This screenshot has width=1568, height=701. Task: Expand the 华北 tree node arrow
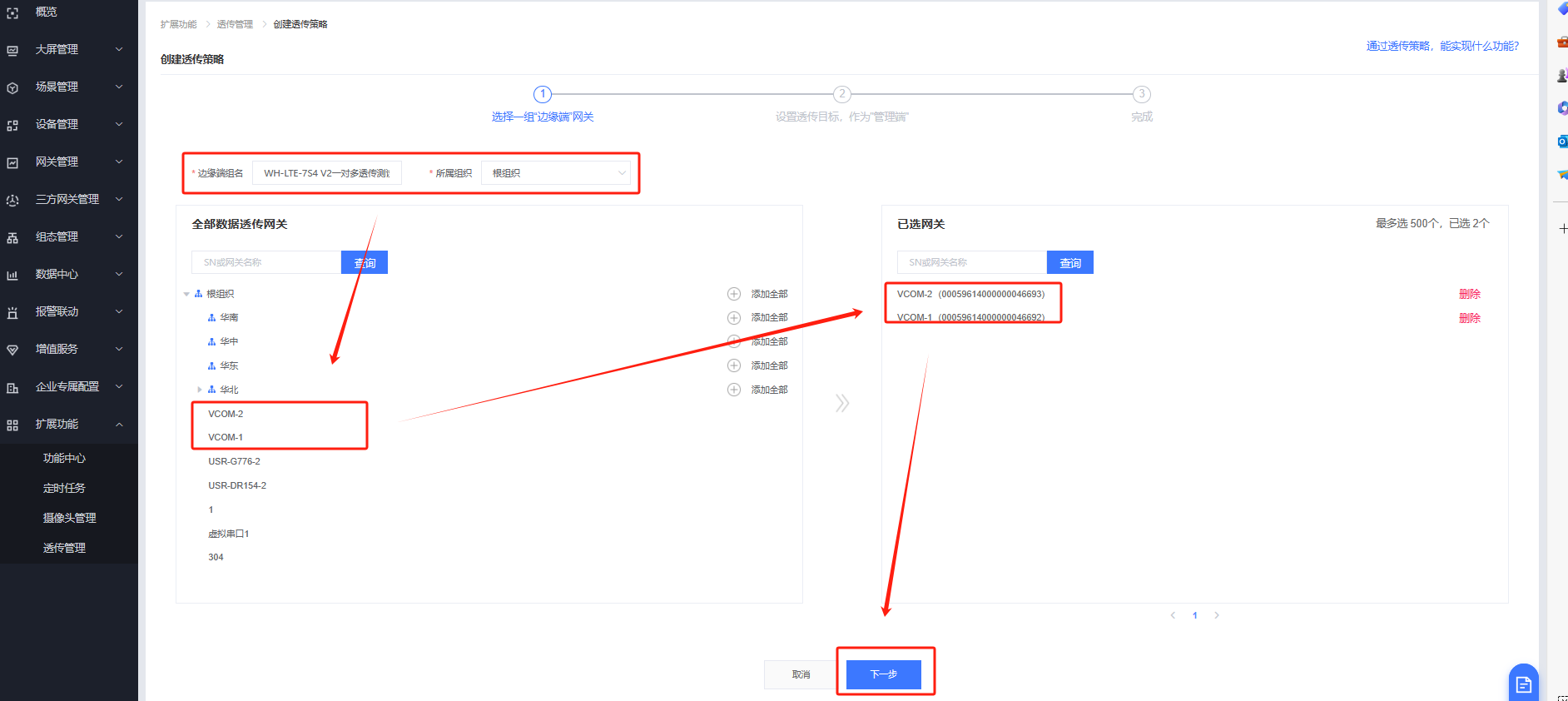point(200,390)
